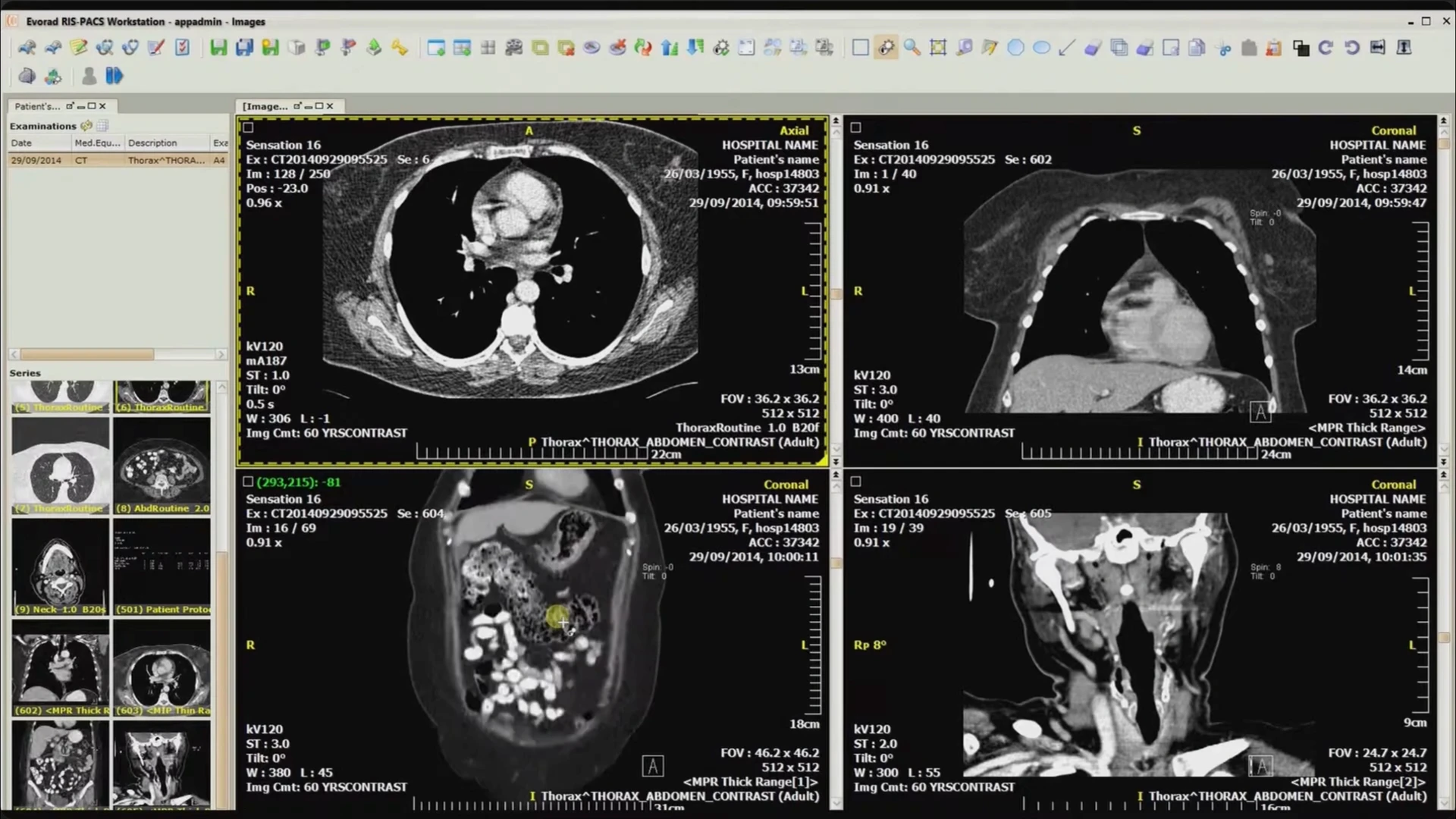Open series thumbnail (501) Patient Protocol
This screenshot has width=1456, height=819.
click(162, 567)
